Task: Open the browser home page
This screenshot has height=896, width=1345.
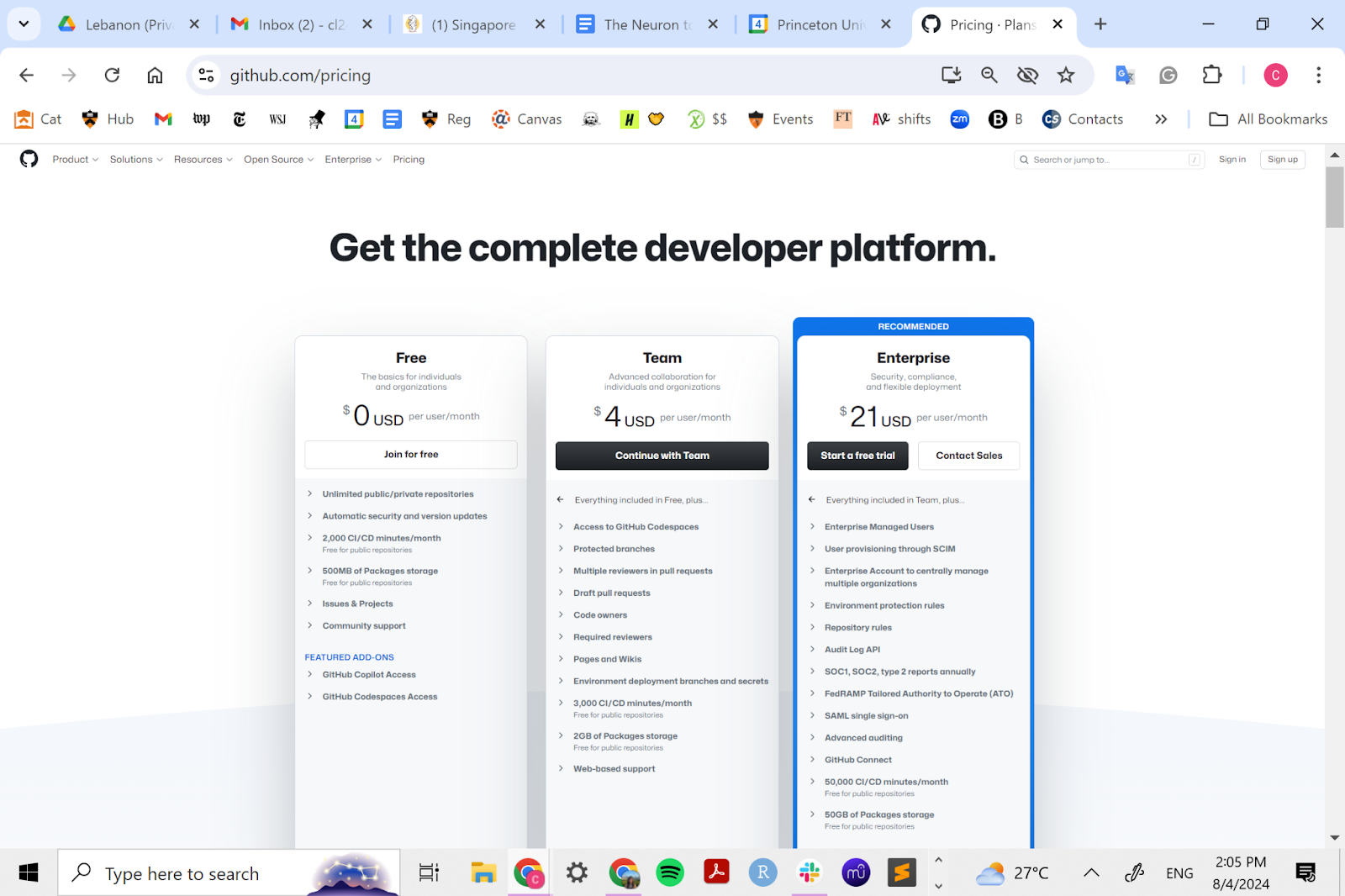Action: coord(155,76)
